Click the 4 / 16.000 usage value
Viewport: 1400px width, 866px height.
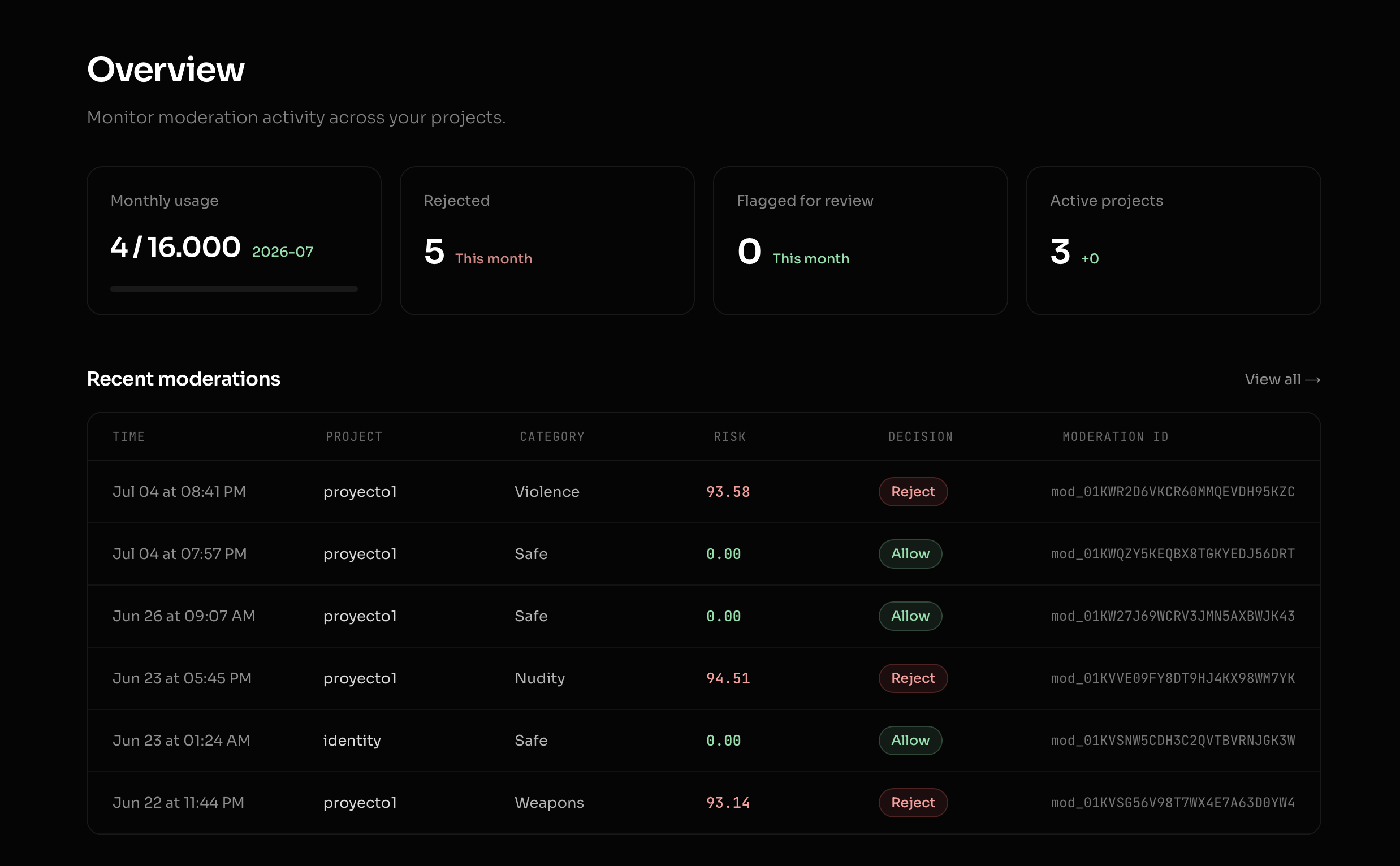tap(175, 247)
